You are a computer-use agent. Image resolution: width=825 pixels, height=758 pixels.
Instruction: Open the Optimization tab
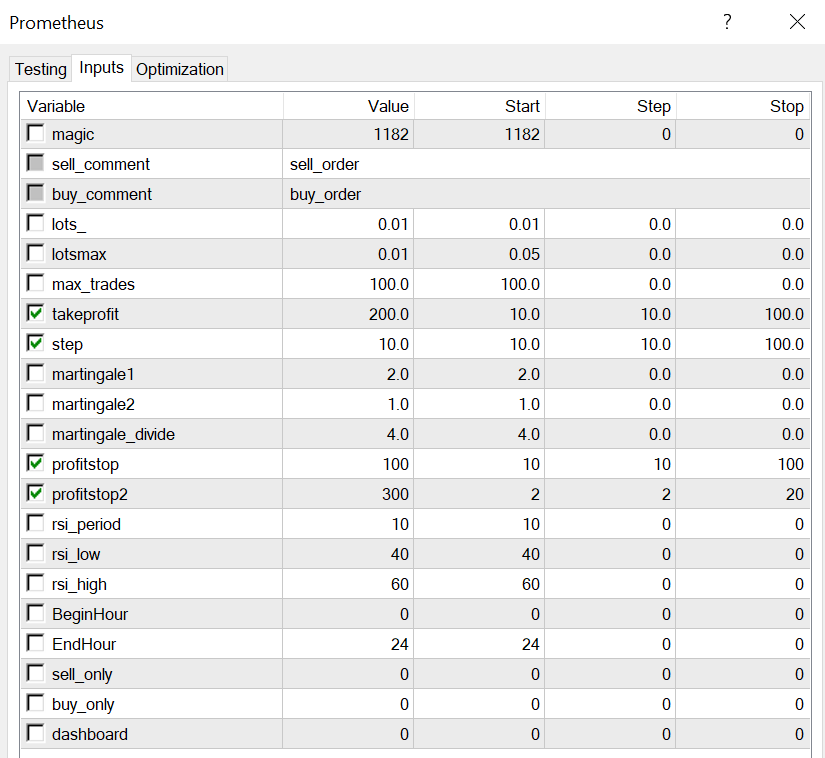coord(179,69)
